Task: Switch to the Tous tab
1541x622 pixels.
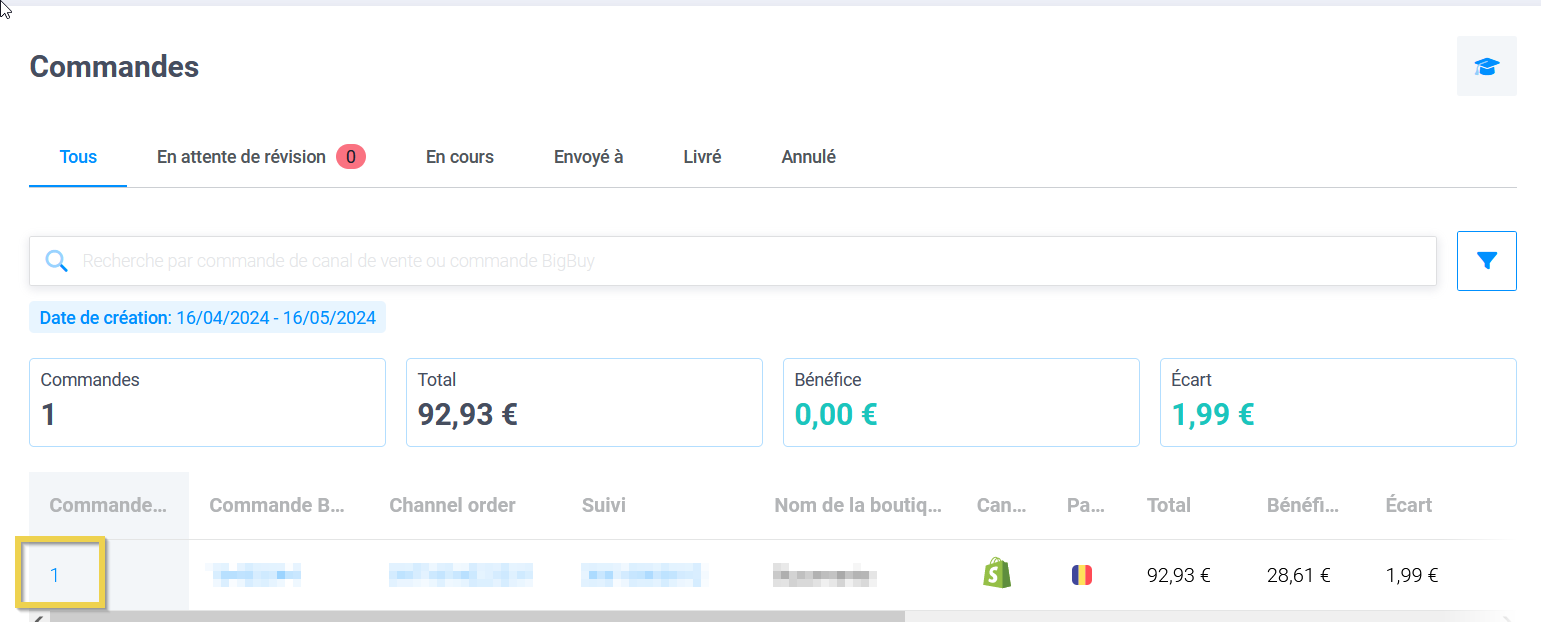Action: click(78, 157)
